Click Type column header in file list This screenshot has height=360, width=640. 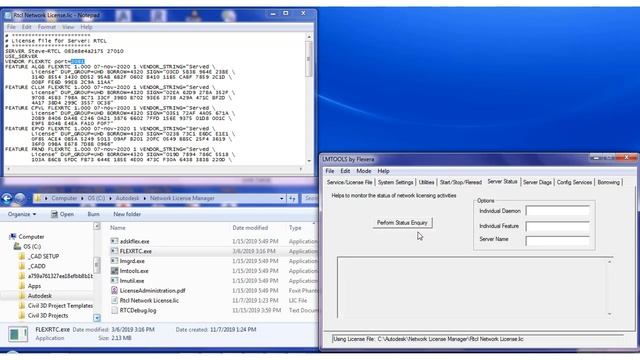click(295, 228)
